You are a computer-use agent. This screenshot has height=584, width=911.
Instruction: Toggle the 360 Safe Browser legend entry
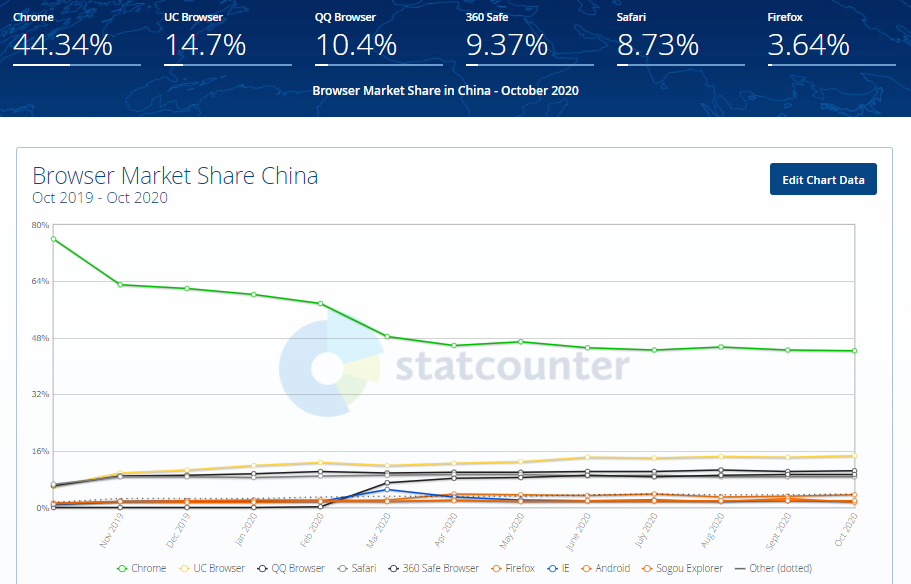(434, 568)
